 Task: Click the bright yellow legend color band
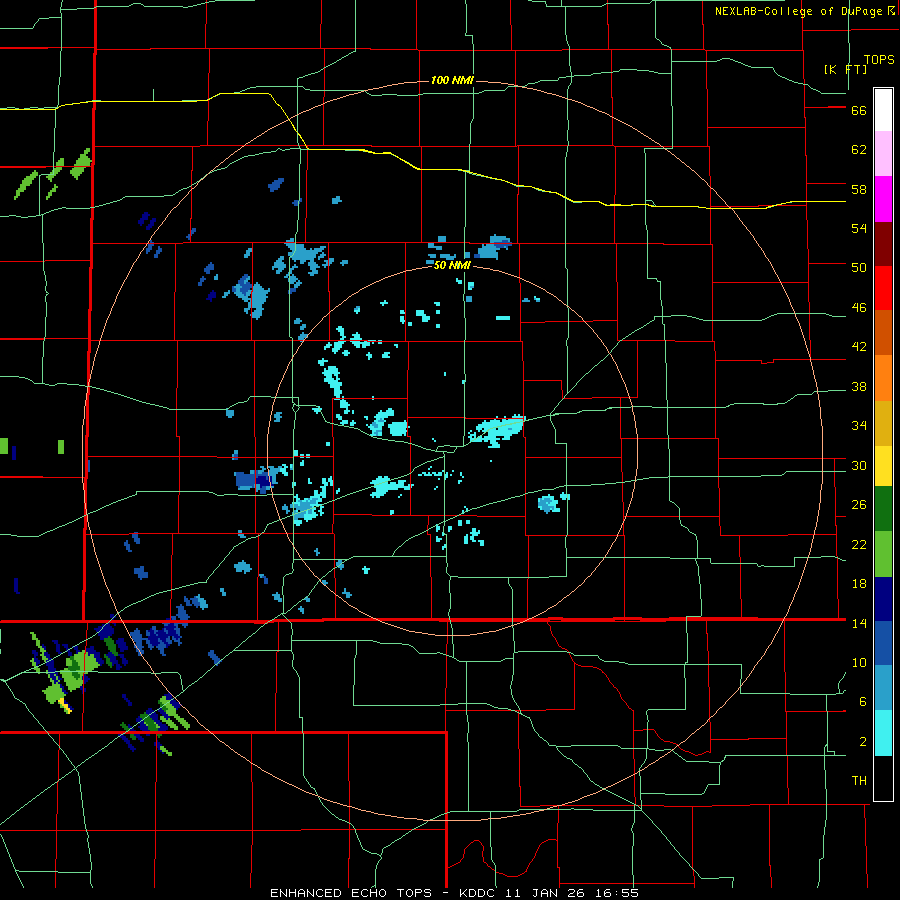883,465
